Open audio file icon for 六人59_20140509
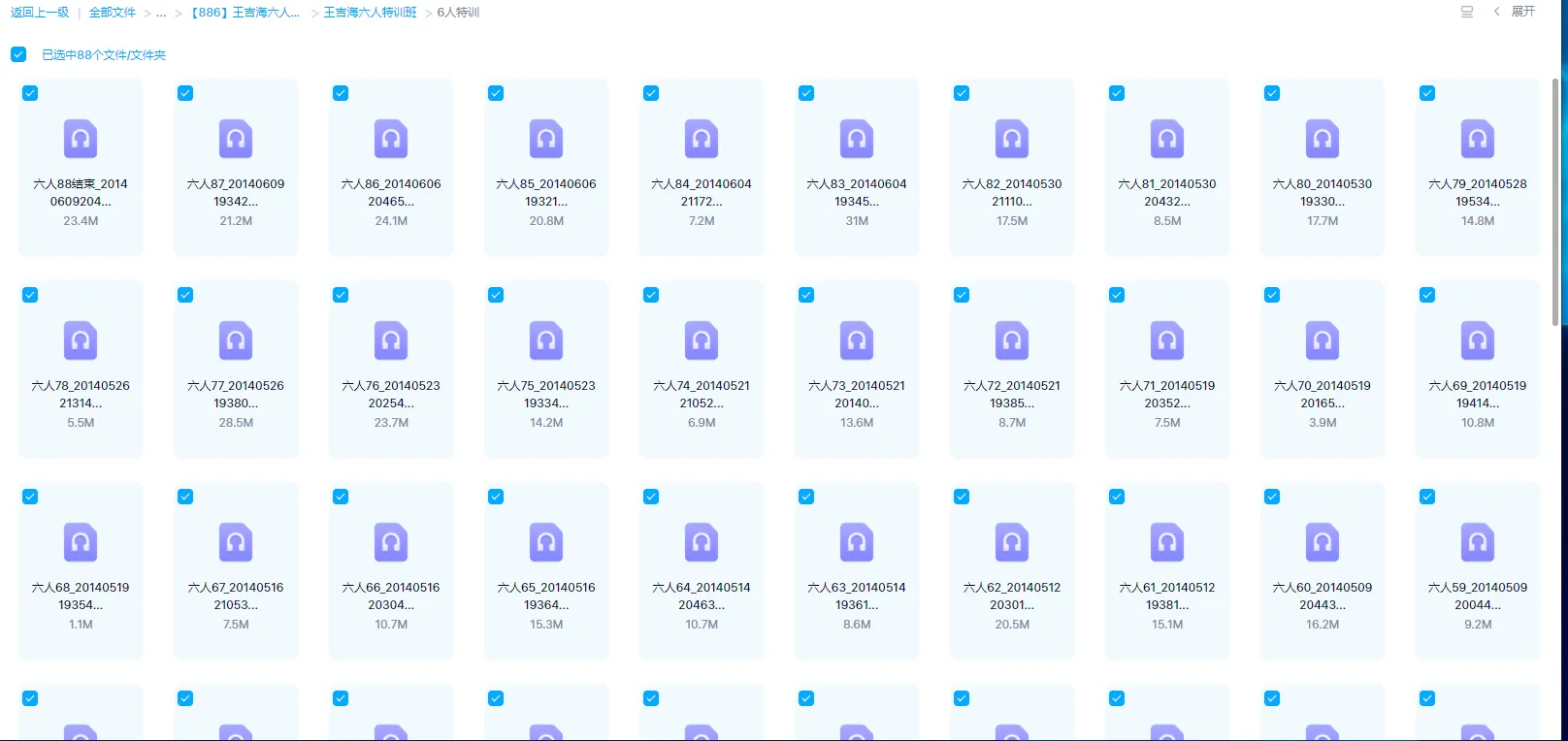 click(1478, 542)
